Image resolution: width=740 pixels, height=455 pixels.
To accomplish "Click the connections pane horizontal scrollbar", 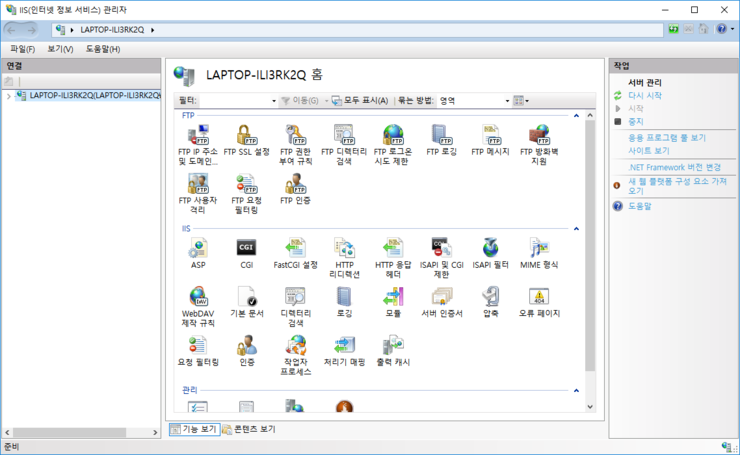I will 69,432.
